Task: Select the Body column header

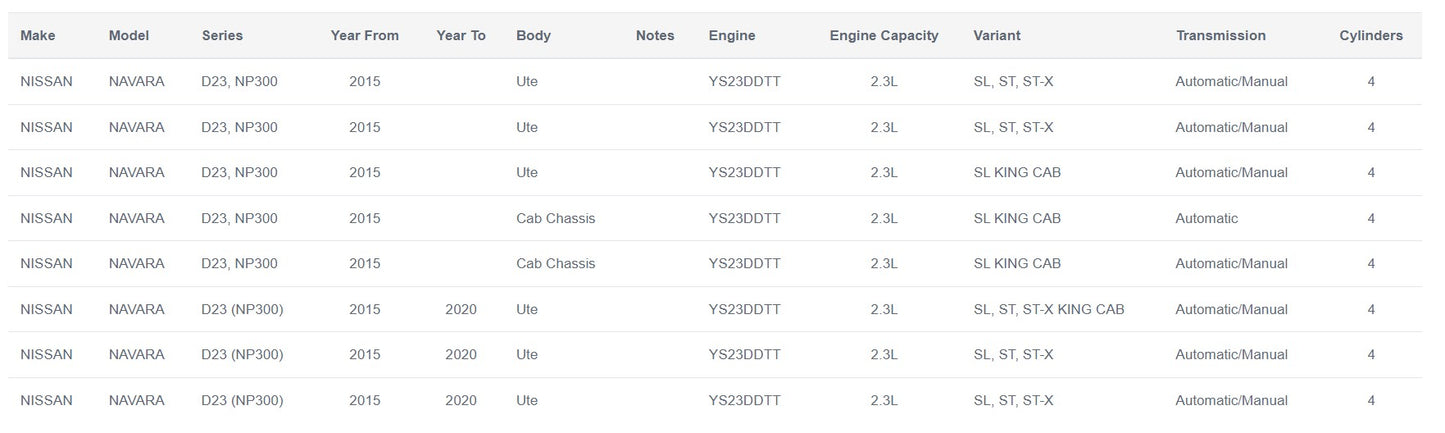Action: [533, 36]
